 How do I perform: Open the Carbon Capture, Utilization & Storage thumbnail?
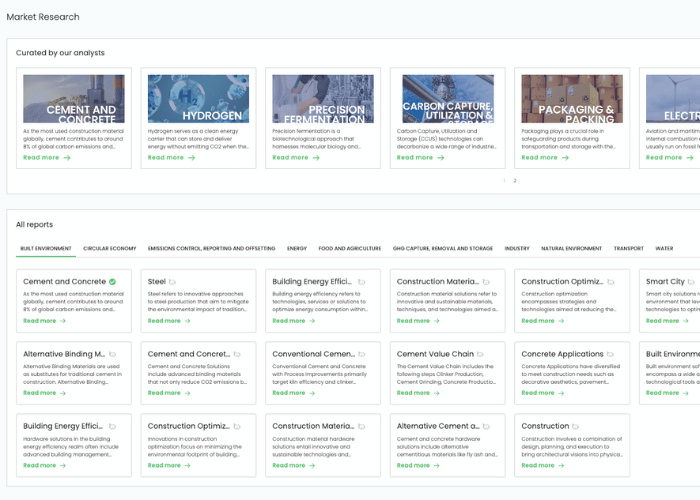click(x=448, y=99)
